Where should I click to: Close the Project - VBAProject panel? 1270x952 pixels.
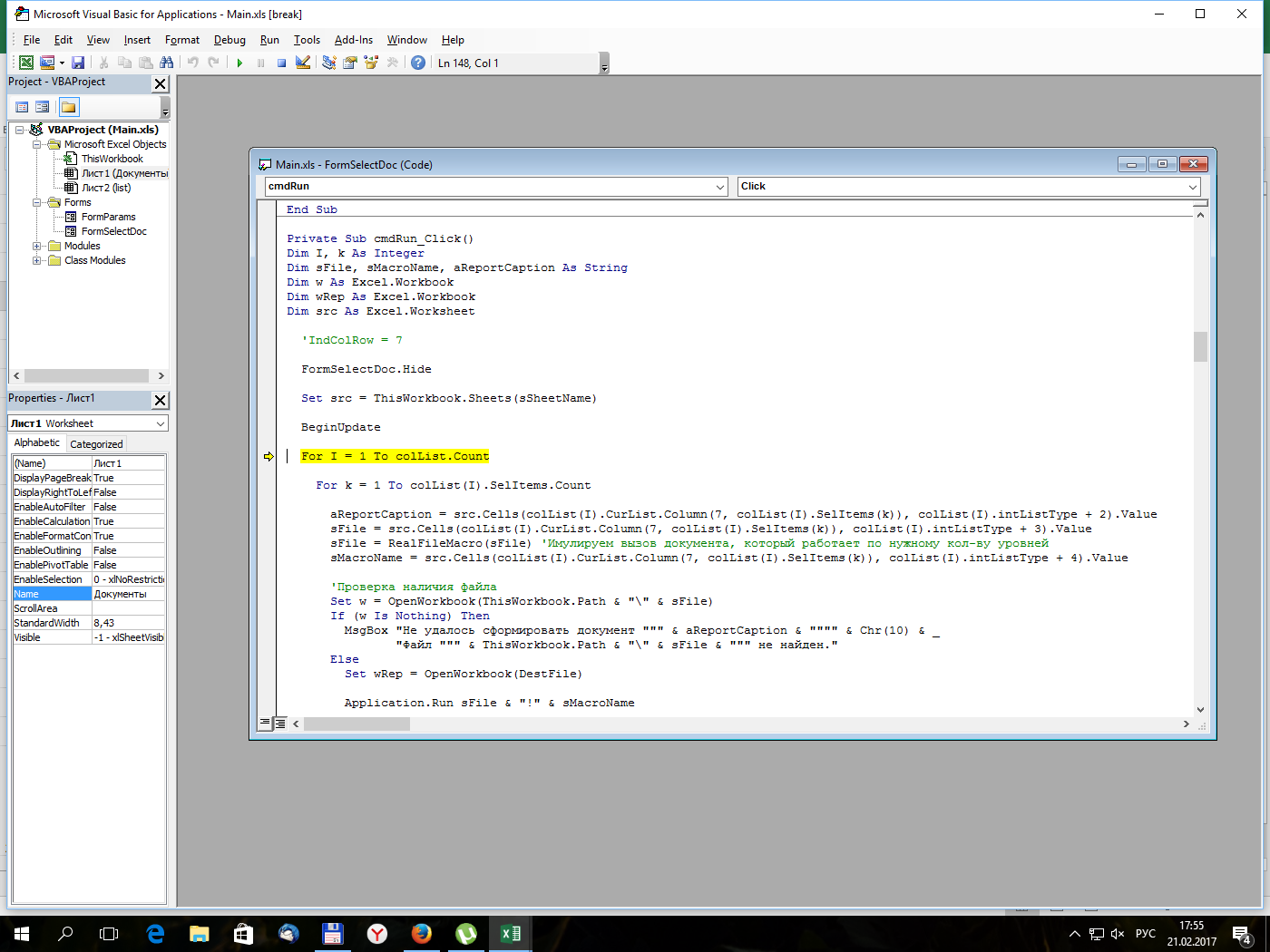click(x=161, y=83)
